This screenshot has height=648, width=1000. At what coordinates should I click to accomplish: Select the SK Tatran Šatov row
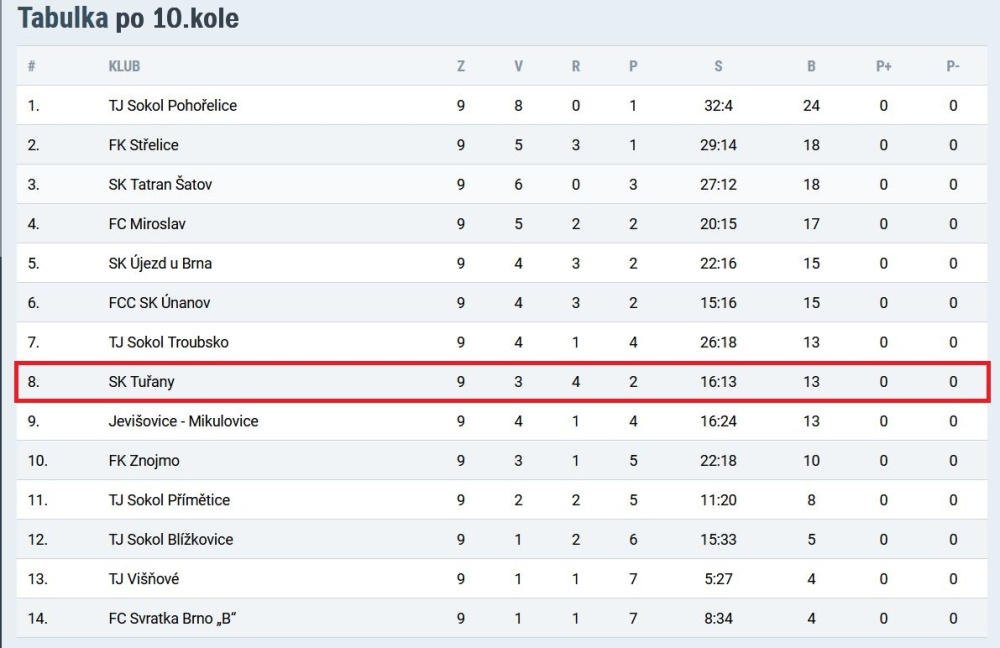point(502,184)
